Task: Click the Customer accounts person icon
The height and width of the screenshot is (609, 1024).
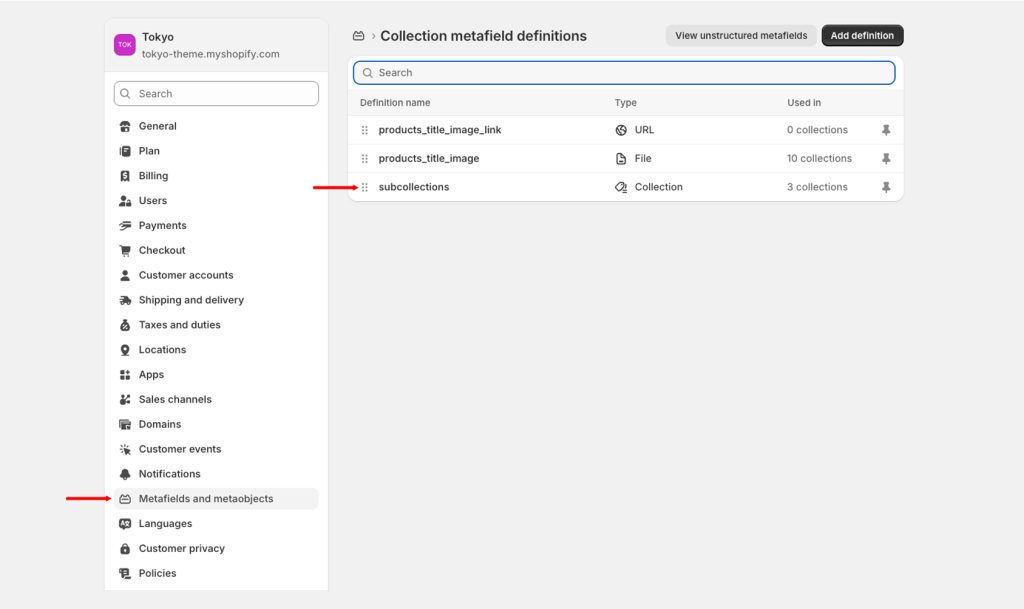Action: [x=125, y=275]
